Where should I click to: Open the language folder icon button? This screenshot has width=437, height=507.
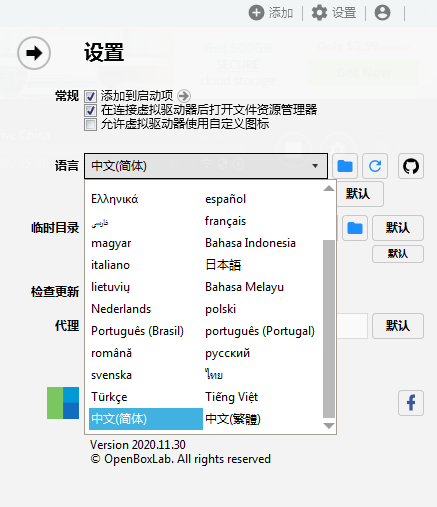coord(345,166)
